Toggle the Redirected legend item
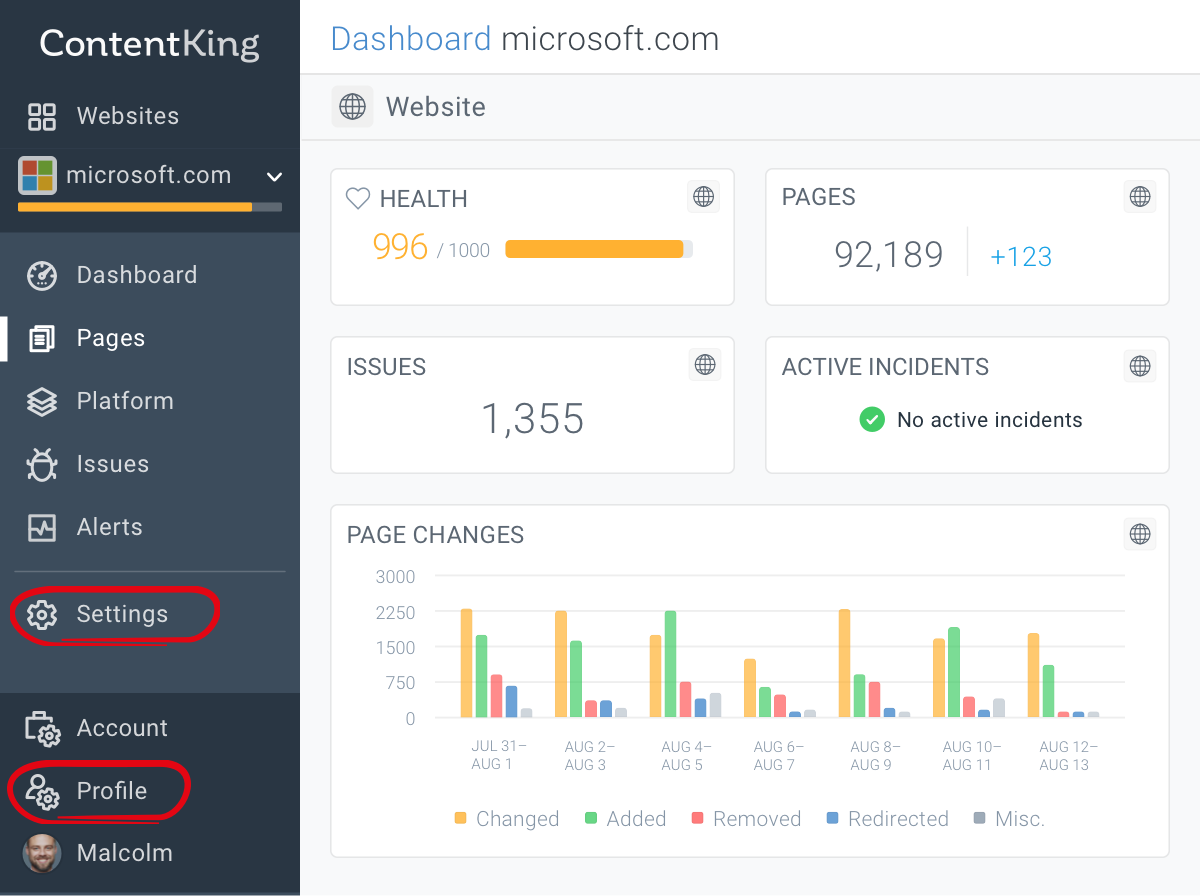 point(887,819)
